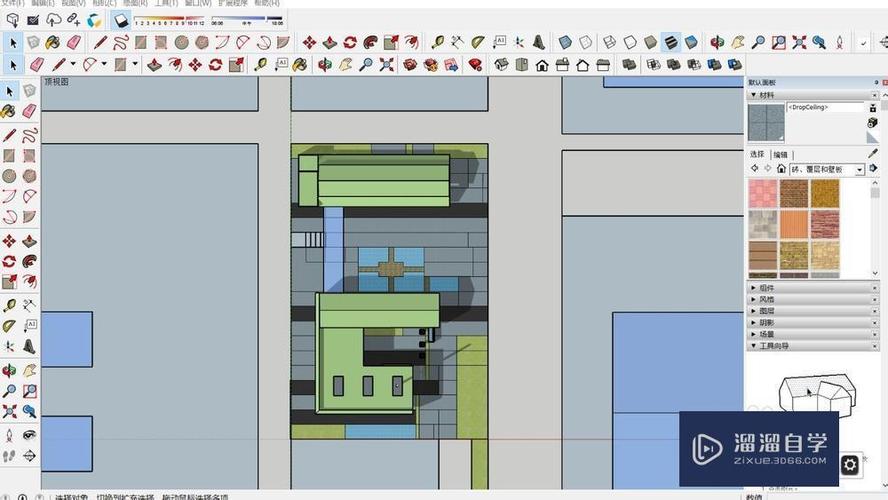
Task: Click the Zoom Window tool icon
Action: (x=779, y=42)
